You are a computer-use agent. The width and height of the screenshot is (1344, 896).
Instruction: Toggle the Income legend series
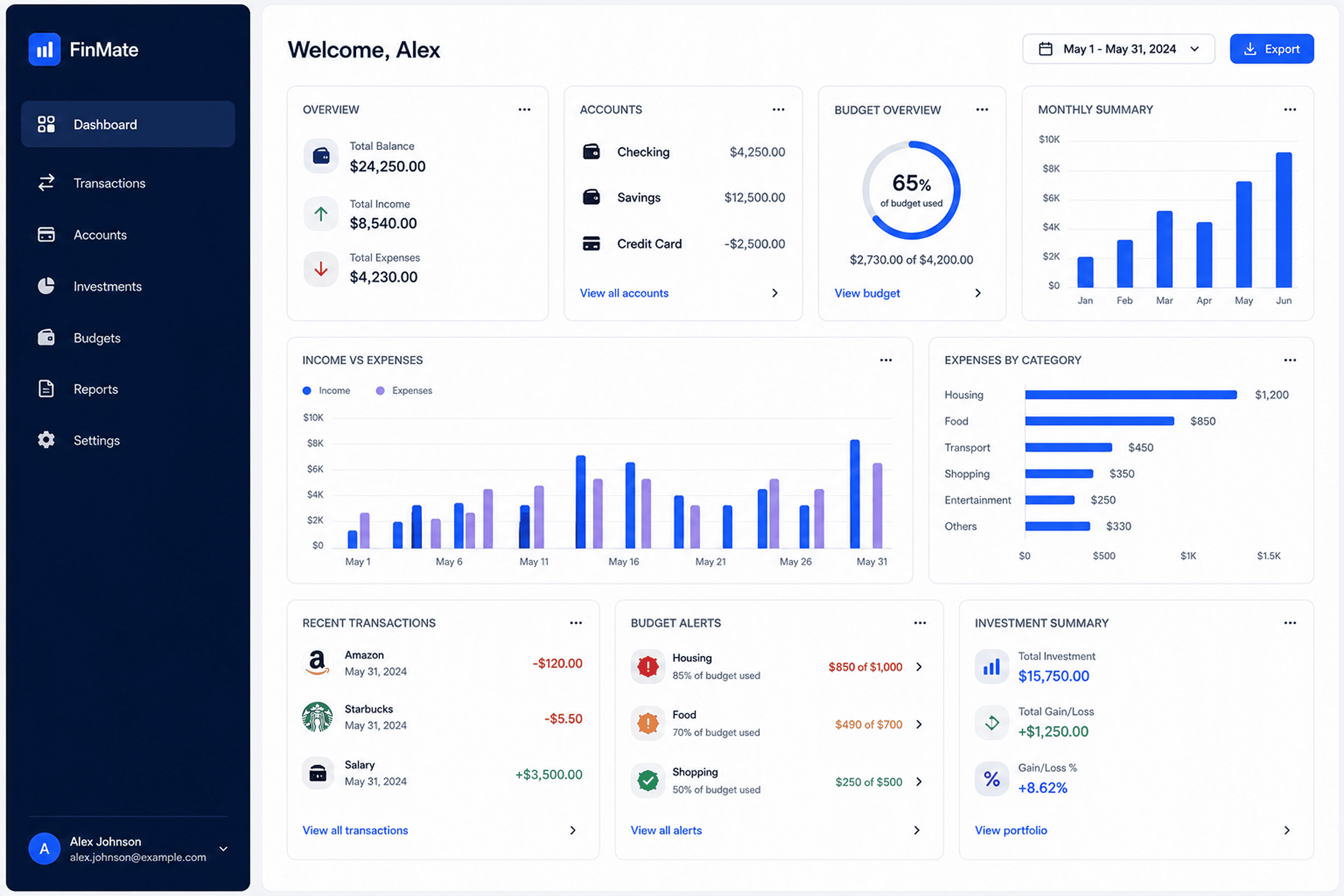[326, 391]
